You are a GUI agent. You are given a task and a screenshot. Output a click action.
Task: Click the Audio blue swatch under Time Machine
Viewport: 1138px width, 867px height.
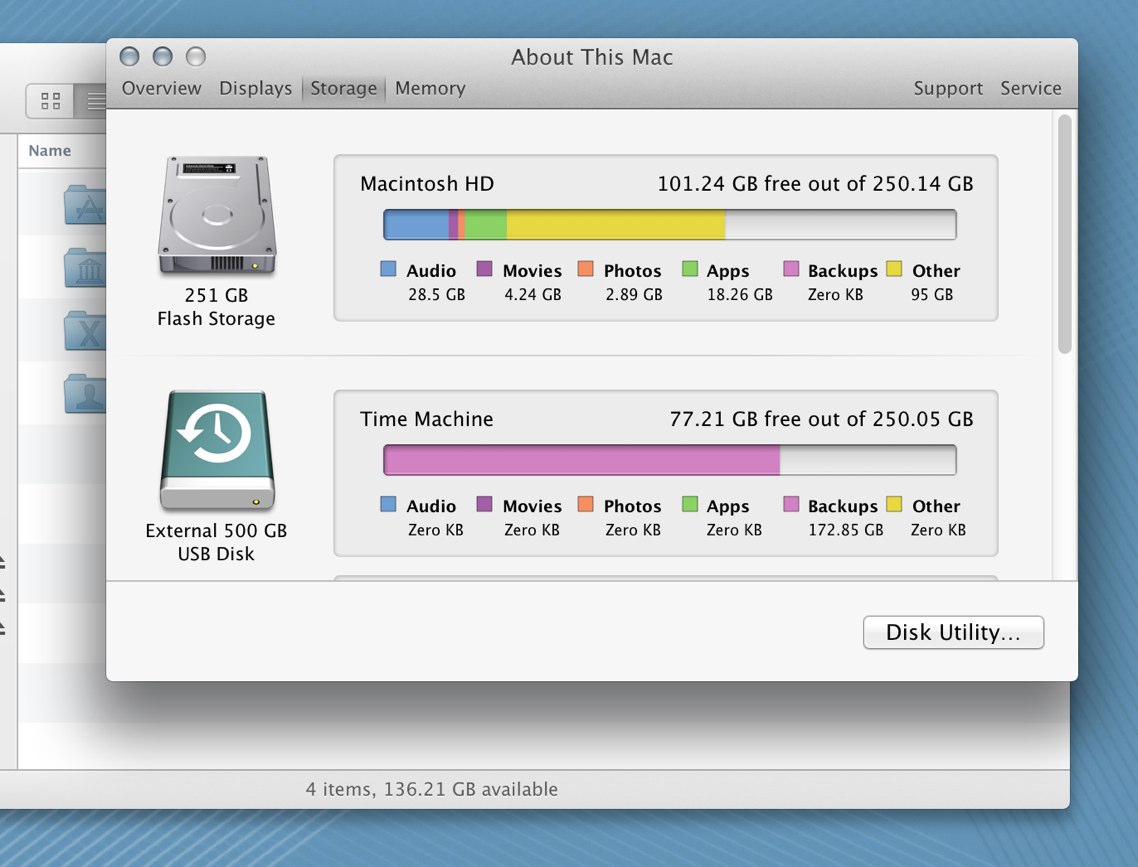point(388,504)
